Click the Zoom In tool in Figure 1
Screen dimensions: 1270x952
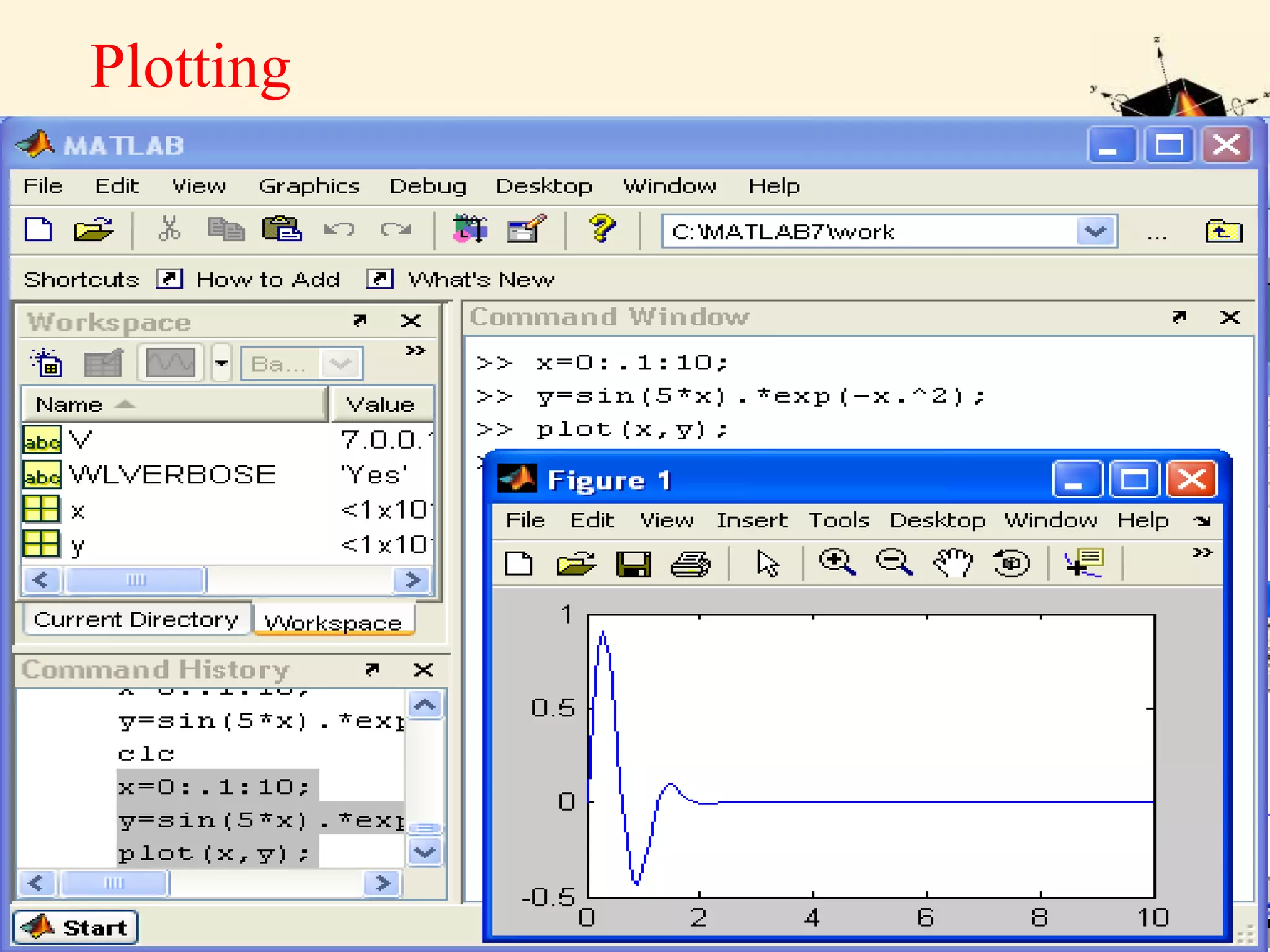[x=837, y=563]
